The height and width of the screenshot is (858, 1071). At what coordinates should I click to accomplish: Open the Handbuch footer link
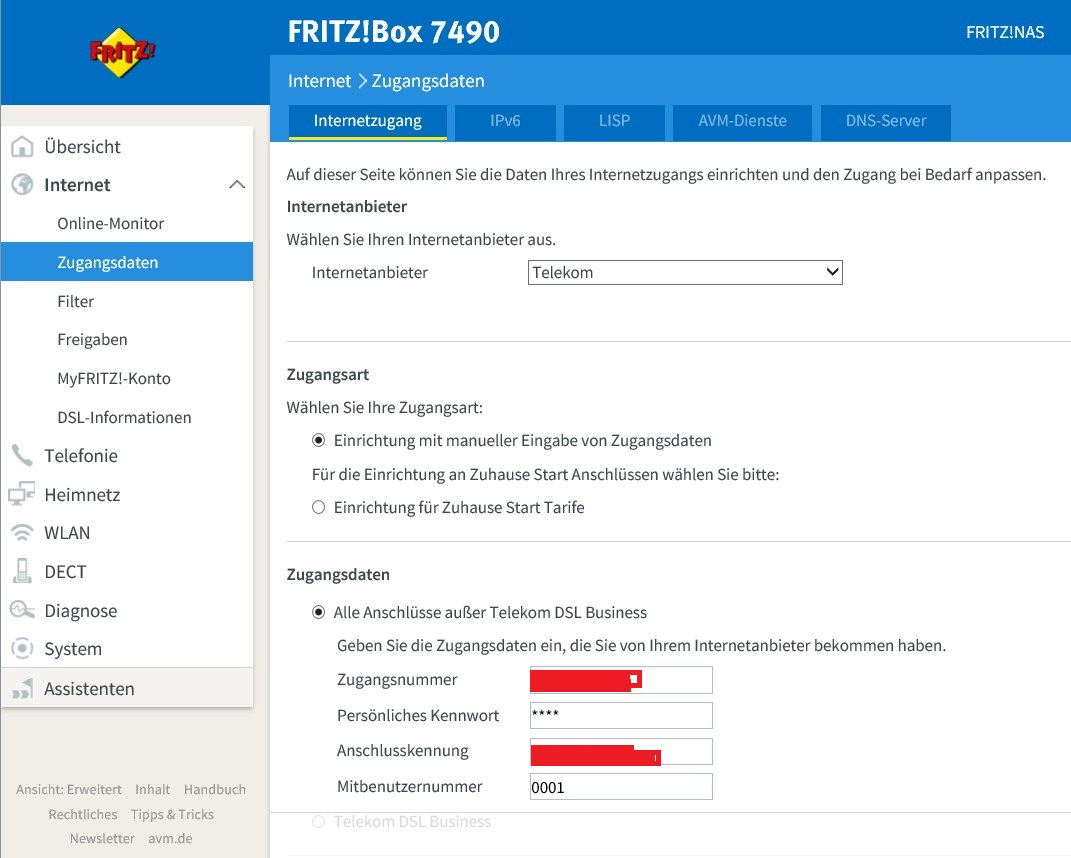(214, 789)
